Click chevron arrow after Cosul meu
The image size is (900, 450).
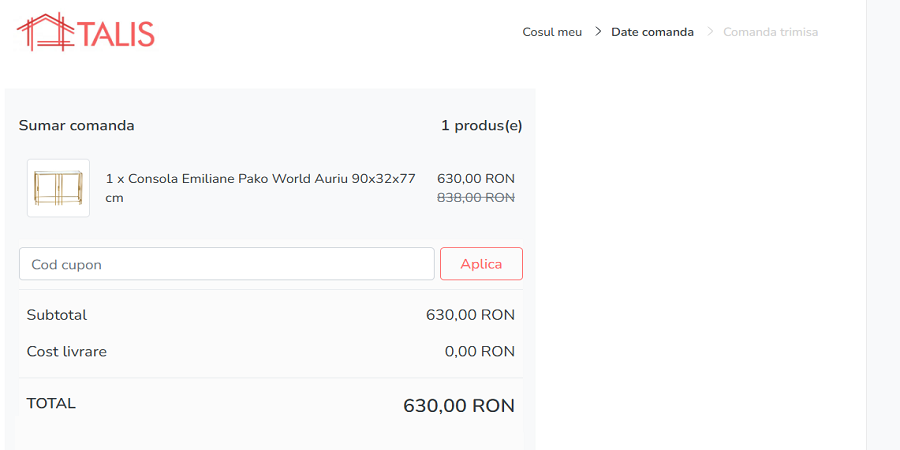[x=598, y=32]
